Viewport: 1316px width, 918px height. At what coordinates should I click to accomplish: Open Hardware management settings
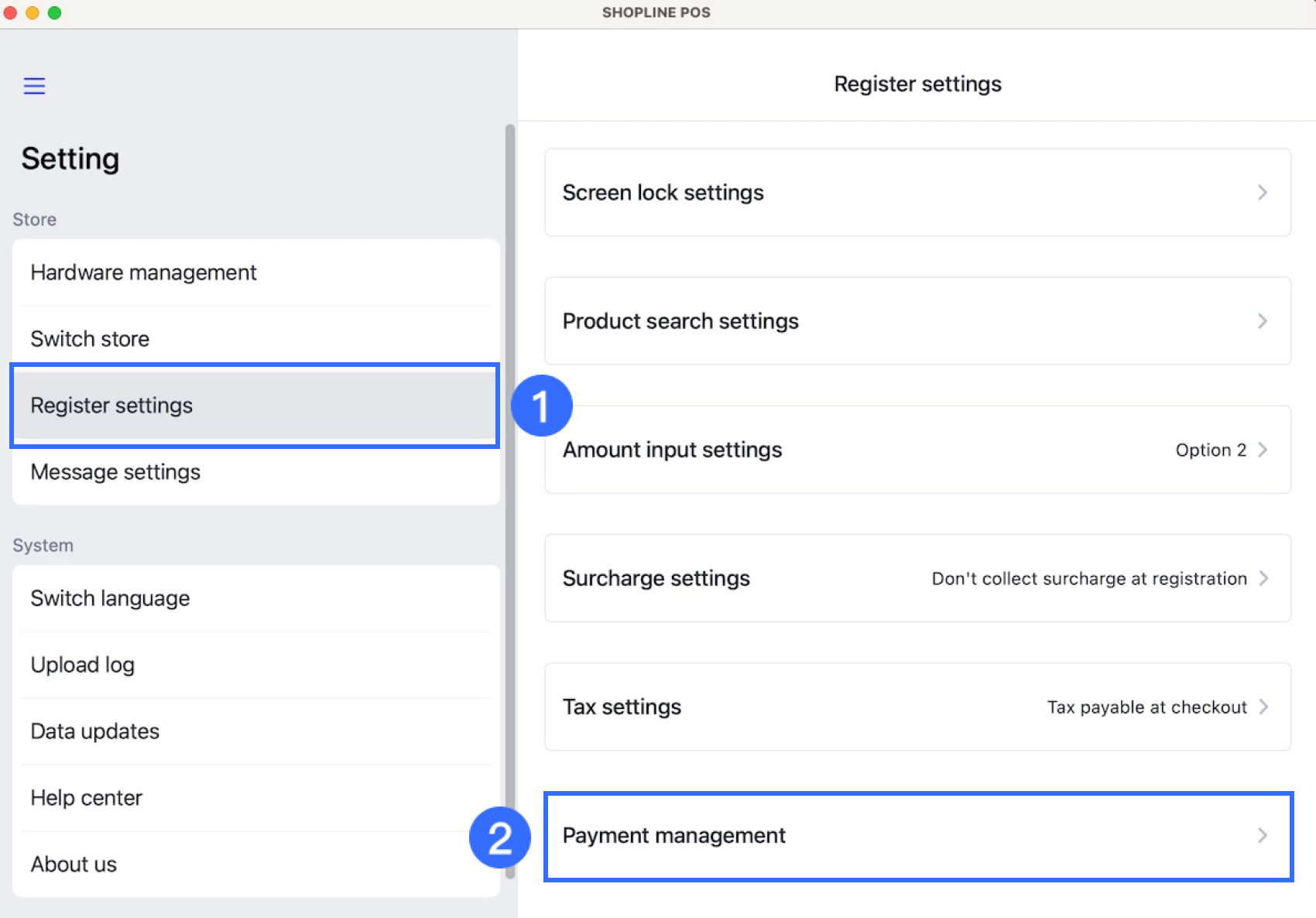coord(144,272)
